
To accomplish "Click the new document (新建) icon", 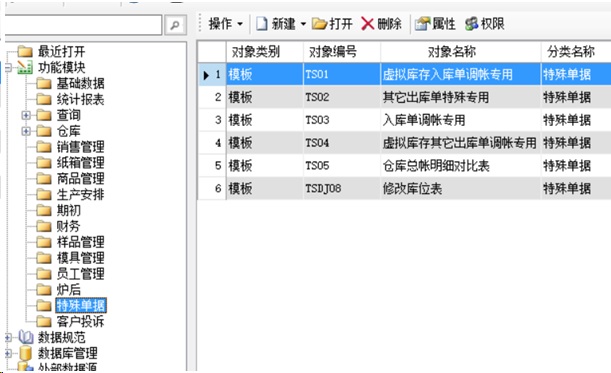I will coord(262,24).
